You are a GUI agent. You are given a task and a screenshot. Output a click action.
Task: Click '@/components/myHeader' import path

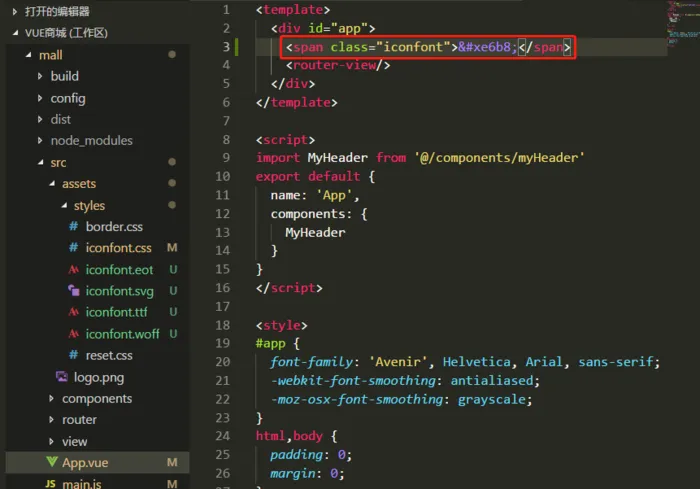tap(499, 158)
